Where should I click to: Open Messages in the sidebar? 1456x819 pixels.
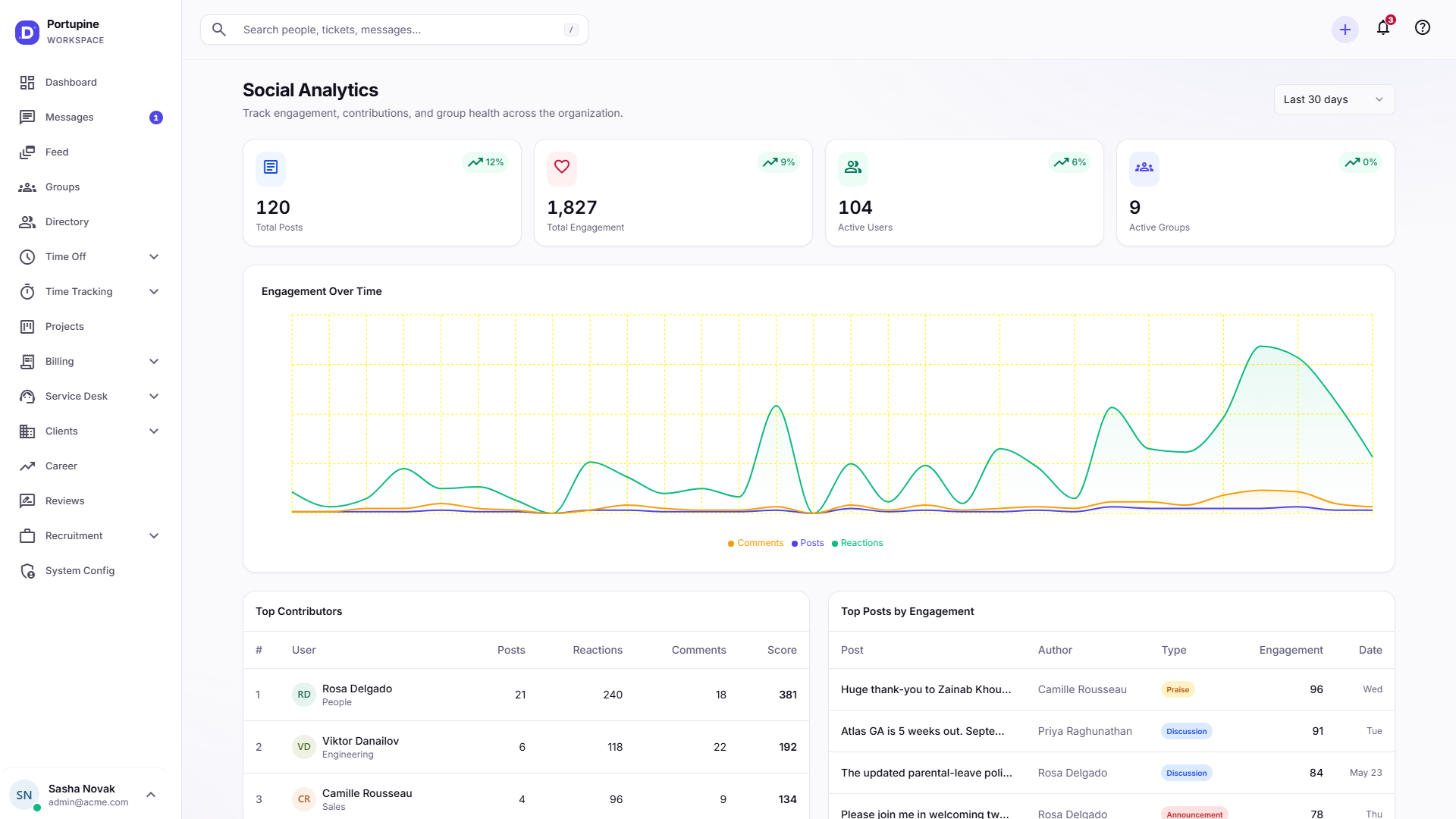pos(91,118)
